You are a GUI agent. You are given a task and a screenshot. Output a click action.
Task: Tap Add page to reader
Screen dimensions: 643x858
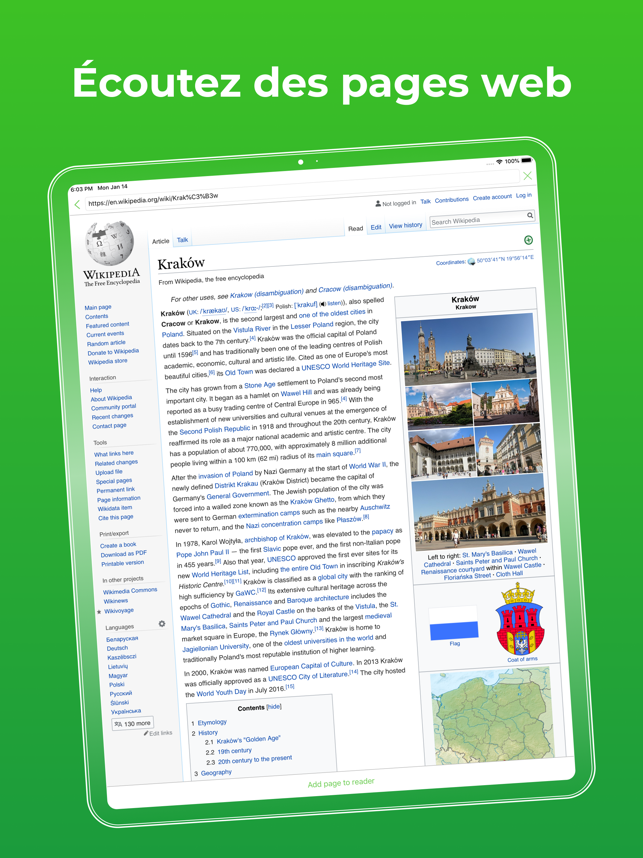click(x=341, y=783)
